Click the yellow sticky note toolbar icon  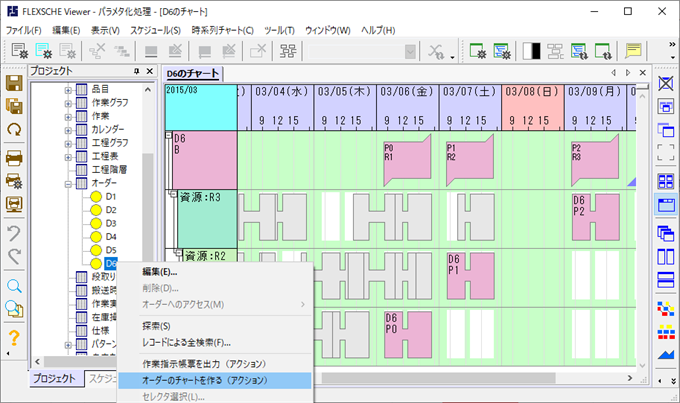click(x=633, y=51)
